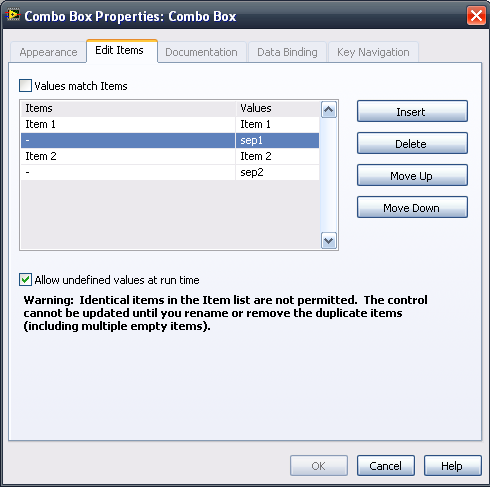Cancel the dialog
490x487 pixels.
click(x=386, y=466)
